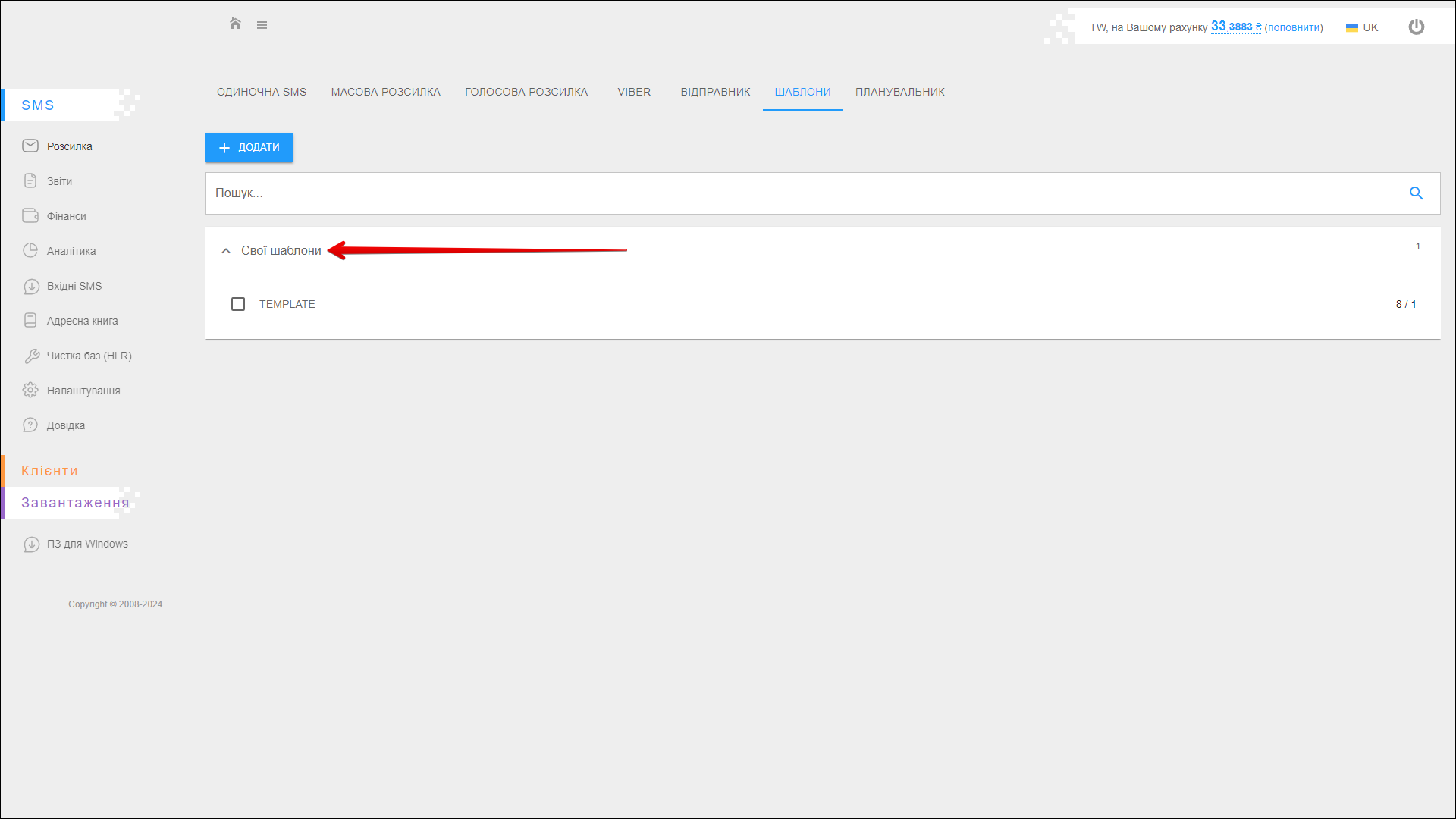
Task: Switch to ПЛАНУВАЛЬНИК tab
Action: point(899,92)
